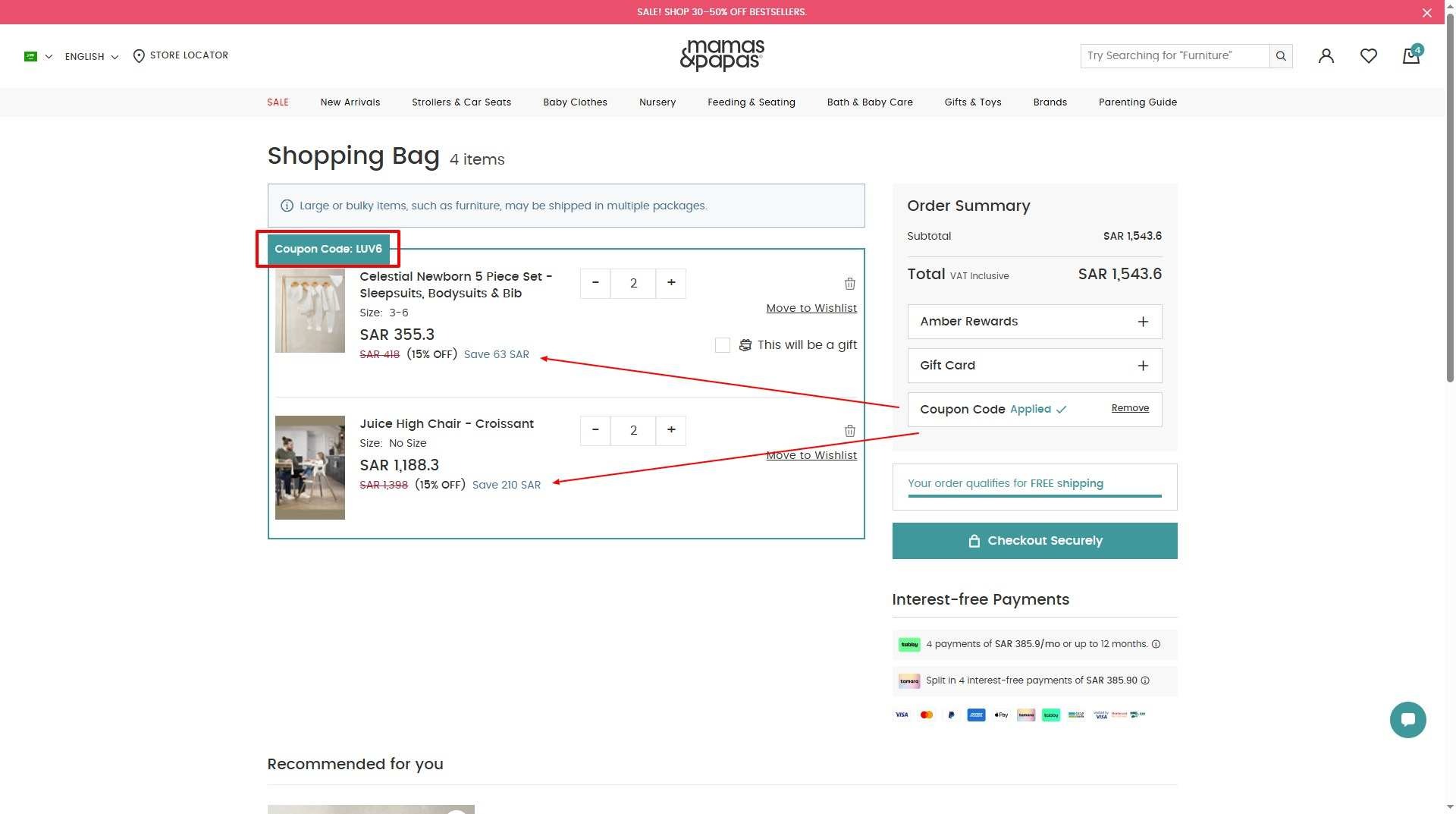Open Strollers & Car Seats menu
1456x814 pixels.
coord(461,102)
